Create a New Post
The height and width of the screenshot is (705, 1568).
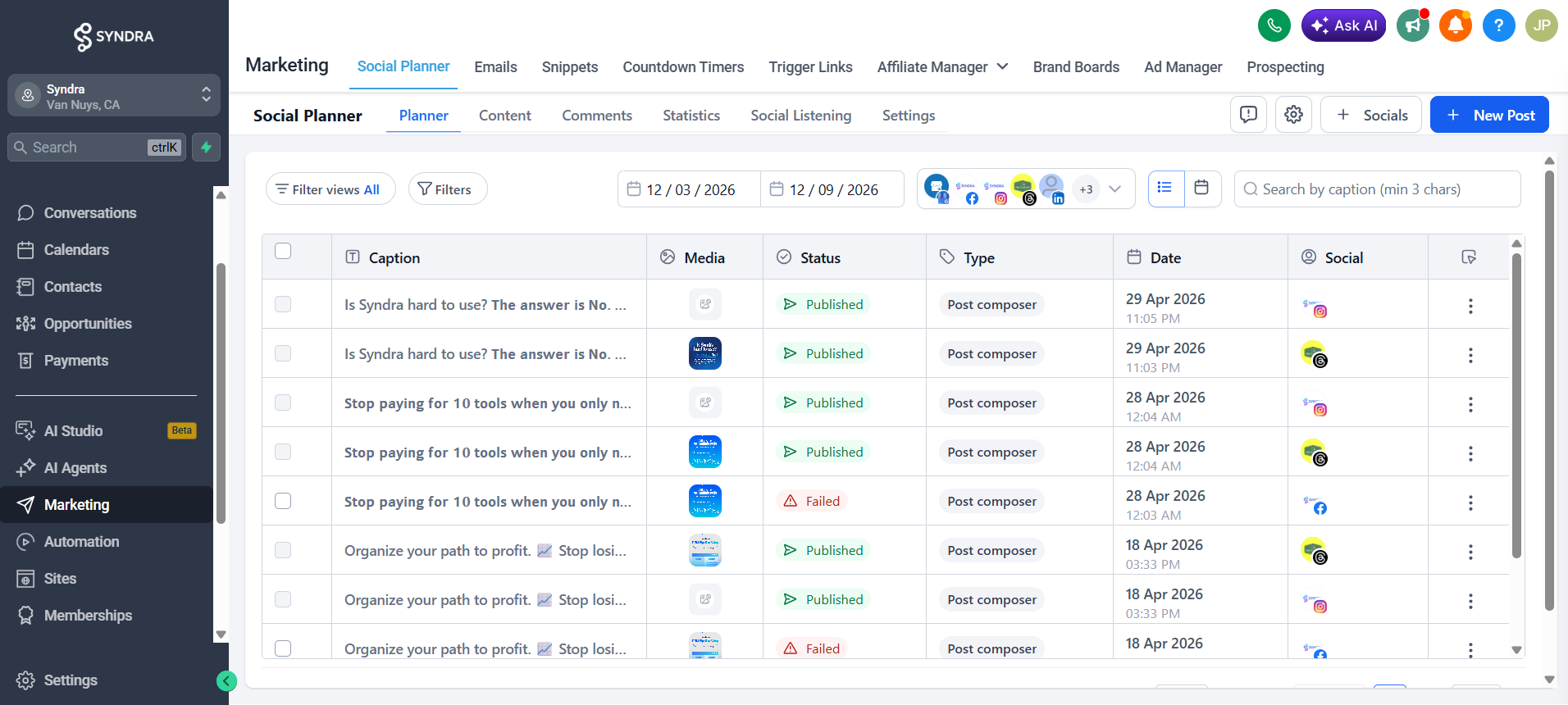tap(1489, 115)
